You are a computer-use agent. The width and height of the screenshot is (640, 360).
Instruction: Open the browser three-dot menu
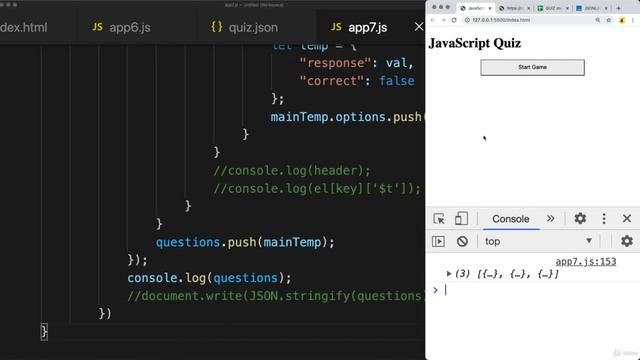(633, 20)
